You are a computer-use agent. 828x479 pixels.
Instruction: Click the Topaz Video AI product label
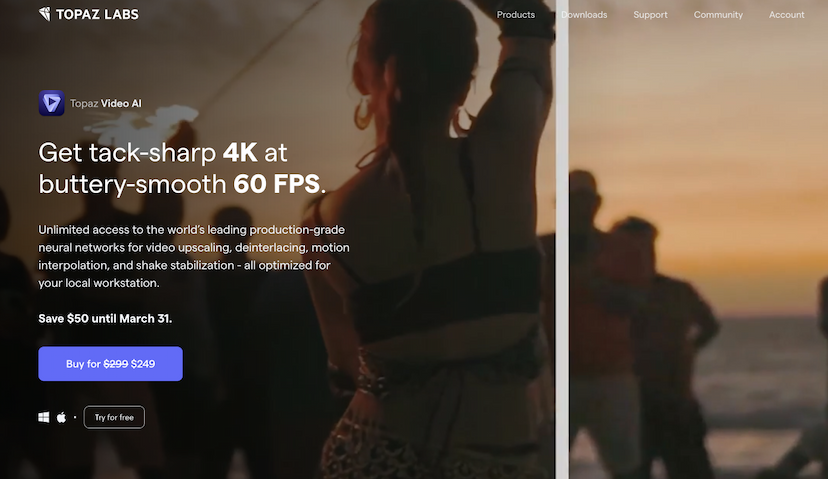pos(106,104)
